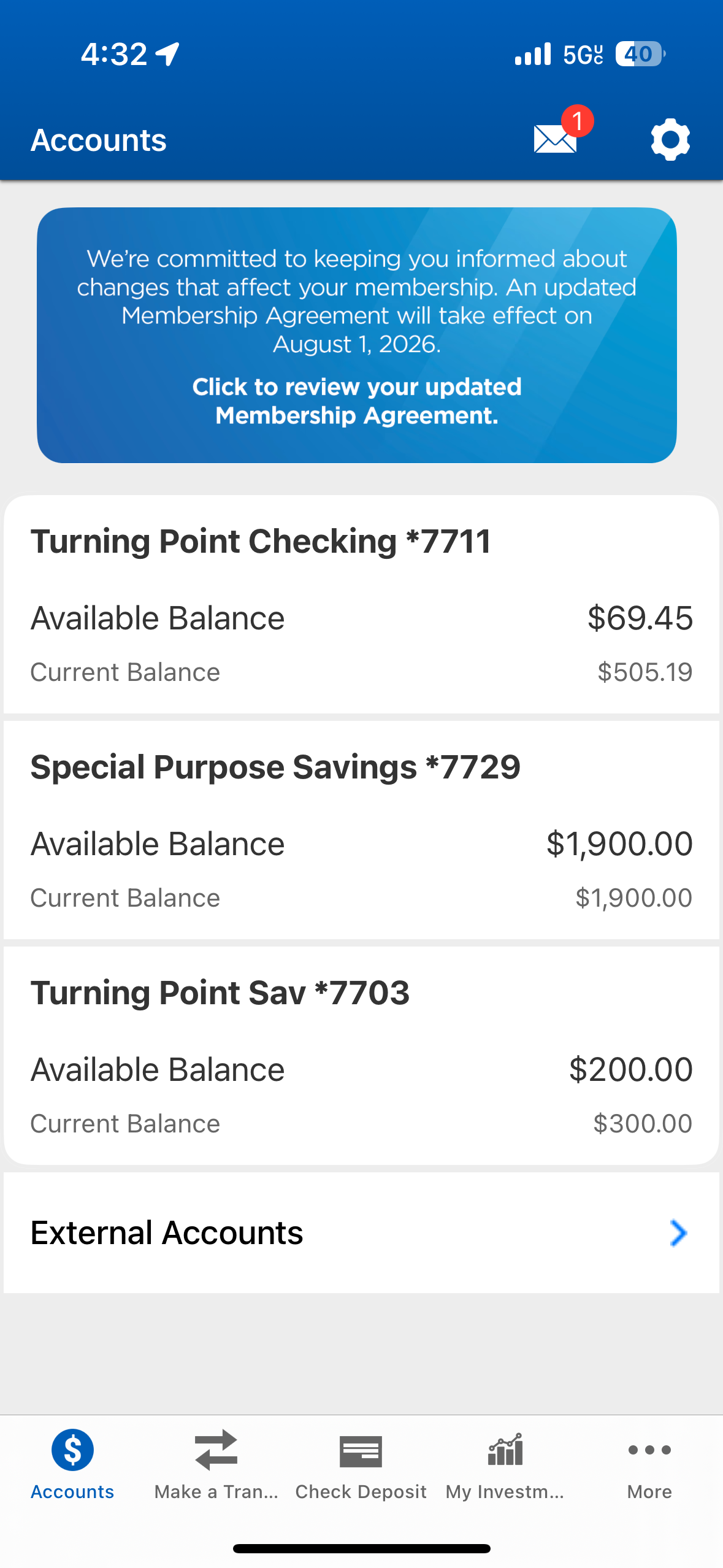Tap the $69.45 available balance amount
The width and height of the screenshot is (723, 1568).
pos(640,618)
